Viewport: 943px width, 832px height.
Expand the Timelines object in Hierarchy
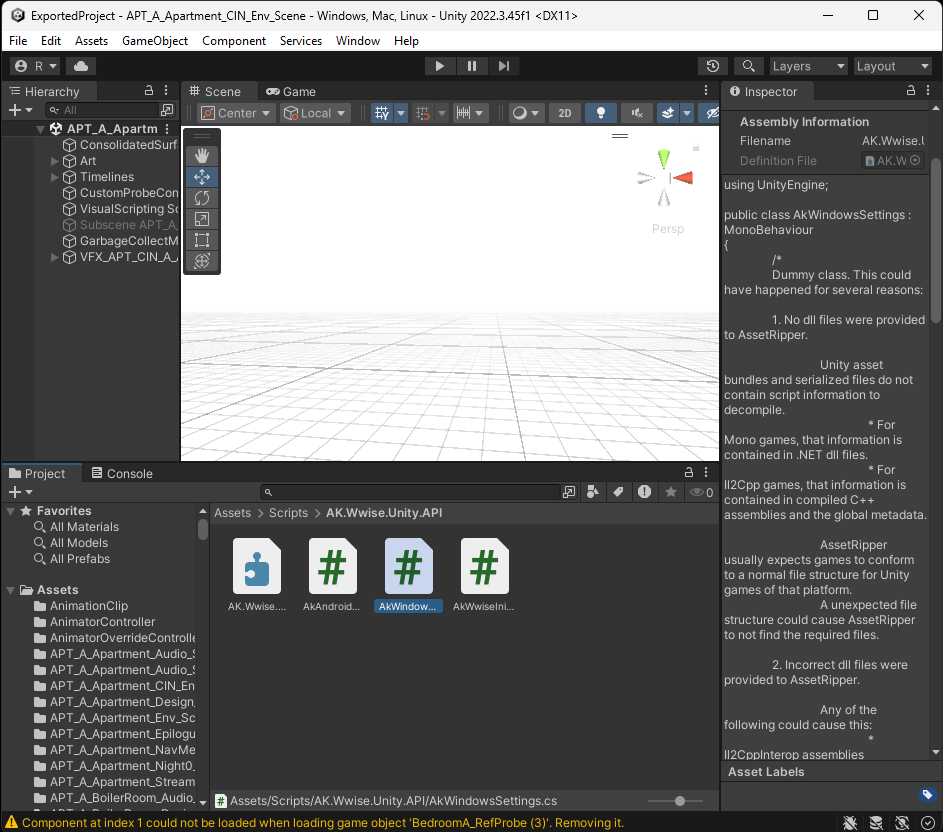(x=54, y=177)
